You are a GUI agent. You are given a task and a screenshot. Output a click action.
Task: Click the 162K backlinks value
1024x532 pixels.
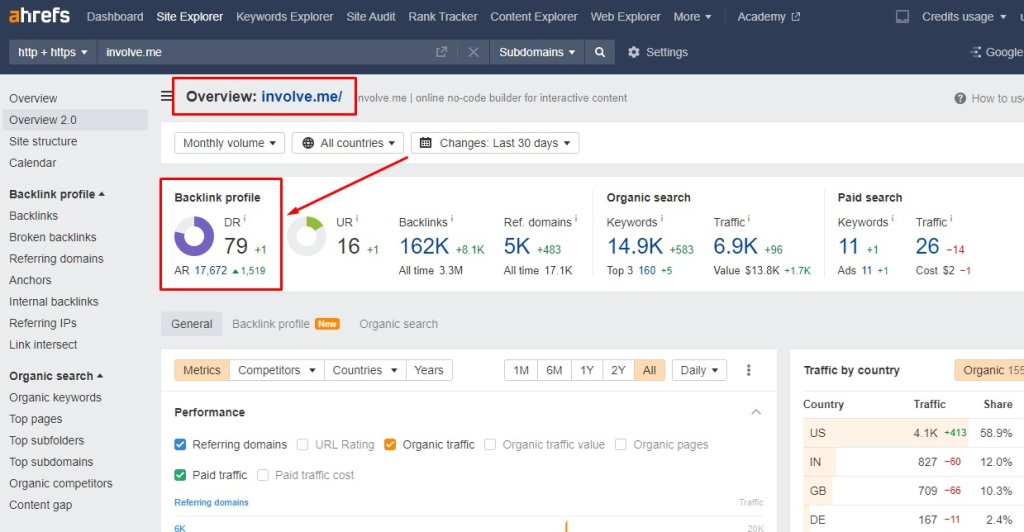click(424, 246)
